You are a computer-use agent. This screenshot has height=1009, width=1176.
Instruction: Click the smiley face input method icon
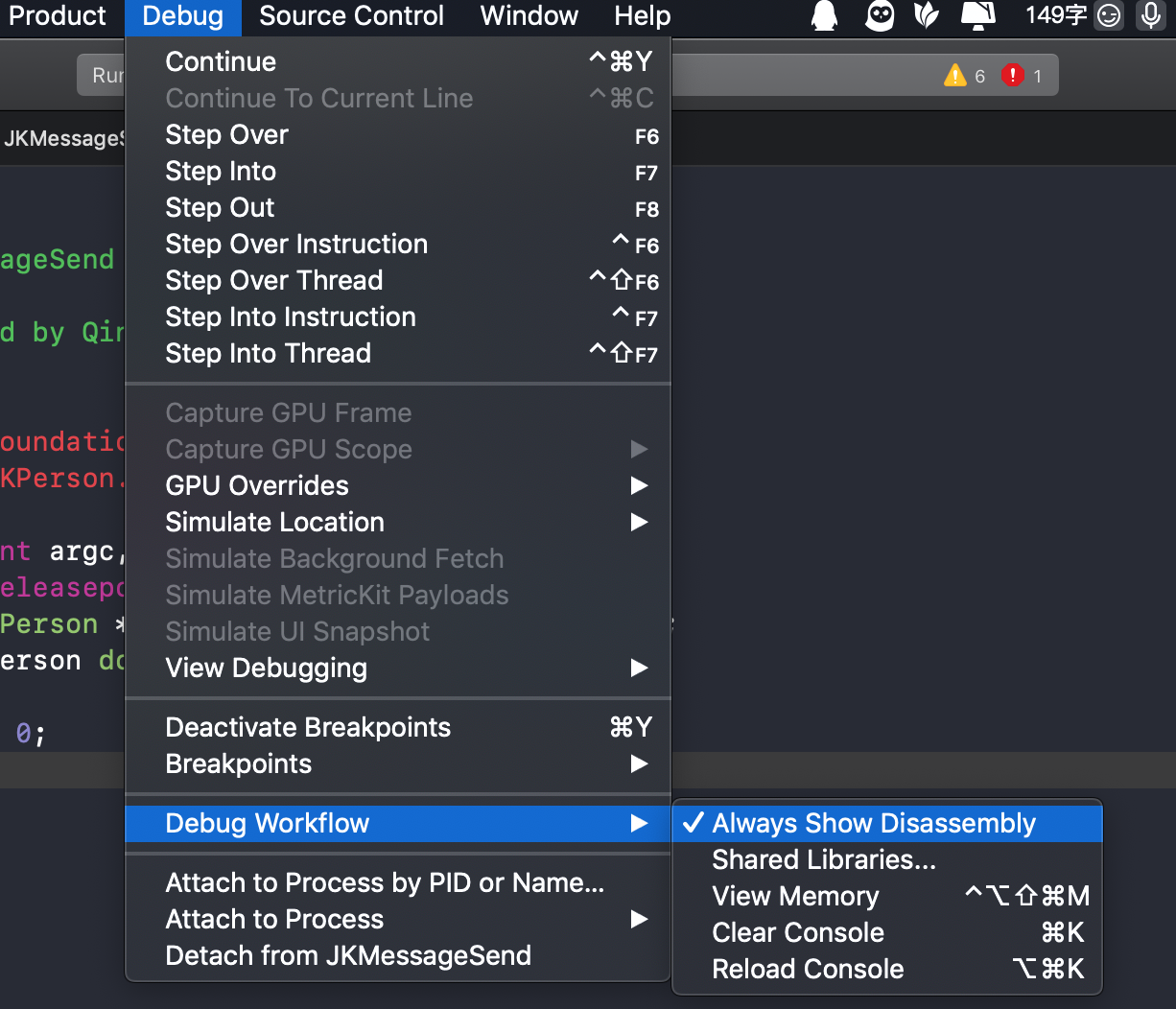point(1109,15)
